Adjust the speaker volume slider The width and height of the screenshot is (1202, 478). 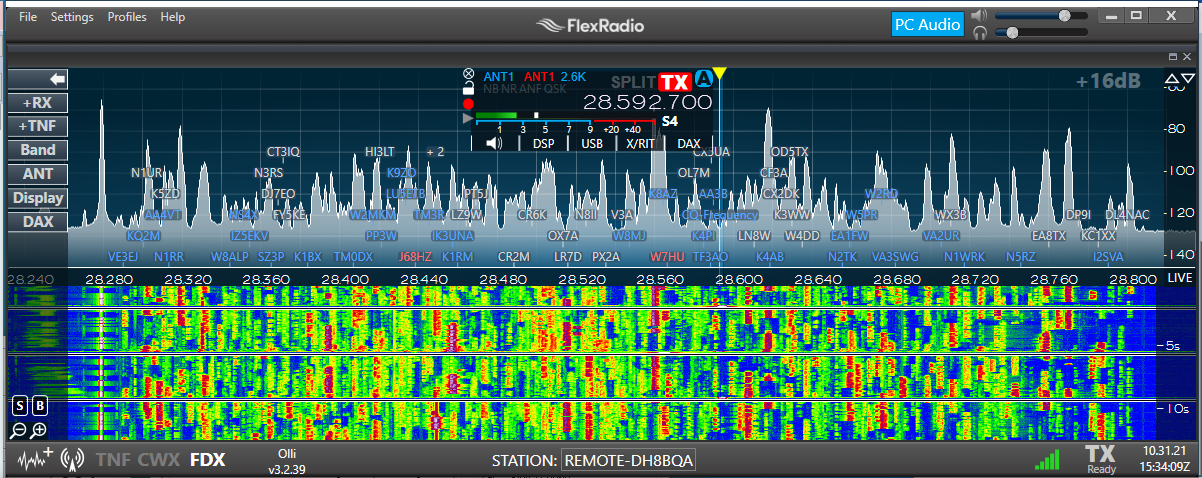point(1042,15)
